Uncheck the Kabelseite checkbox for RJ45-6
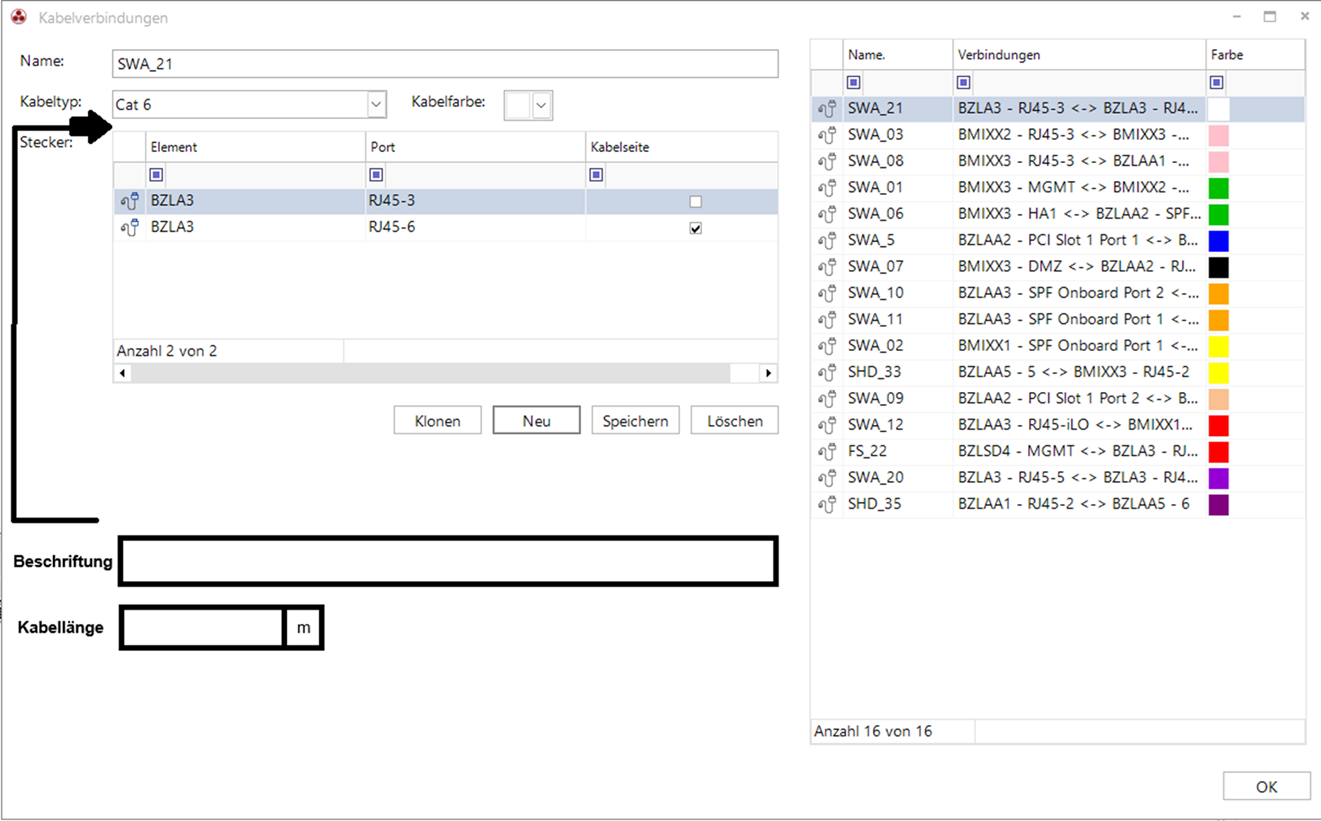This screenshot has height=821, width=1321. pyautogui.click(x=696, y=228)
